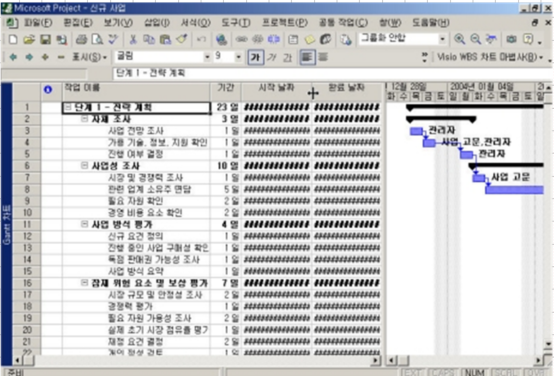Open Print Preview from the toolbar

97,39
